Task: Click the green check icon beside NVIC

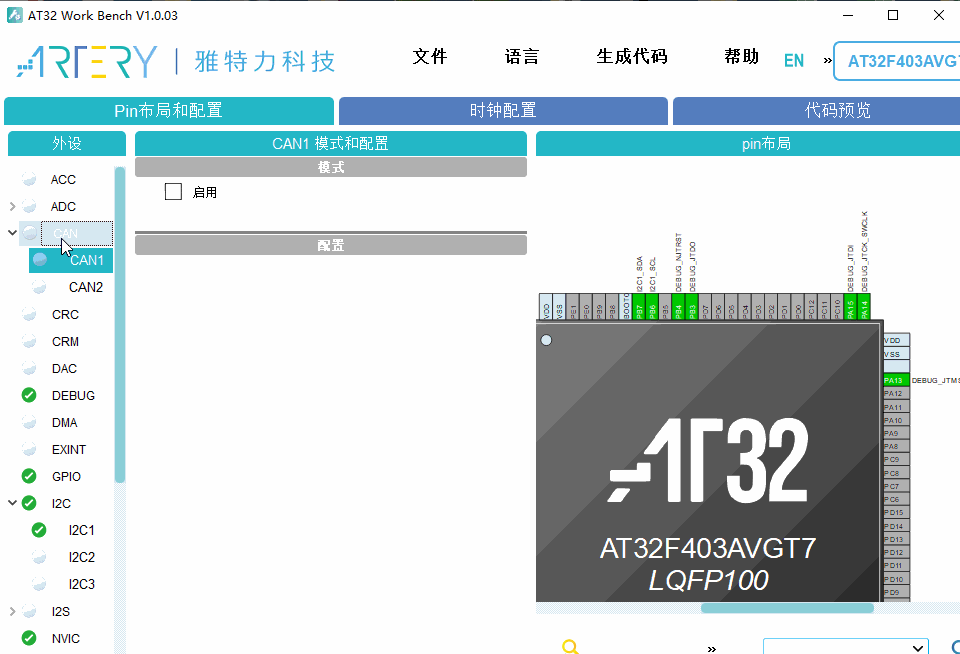Action: [x=29, y=638]
